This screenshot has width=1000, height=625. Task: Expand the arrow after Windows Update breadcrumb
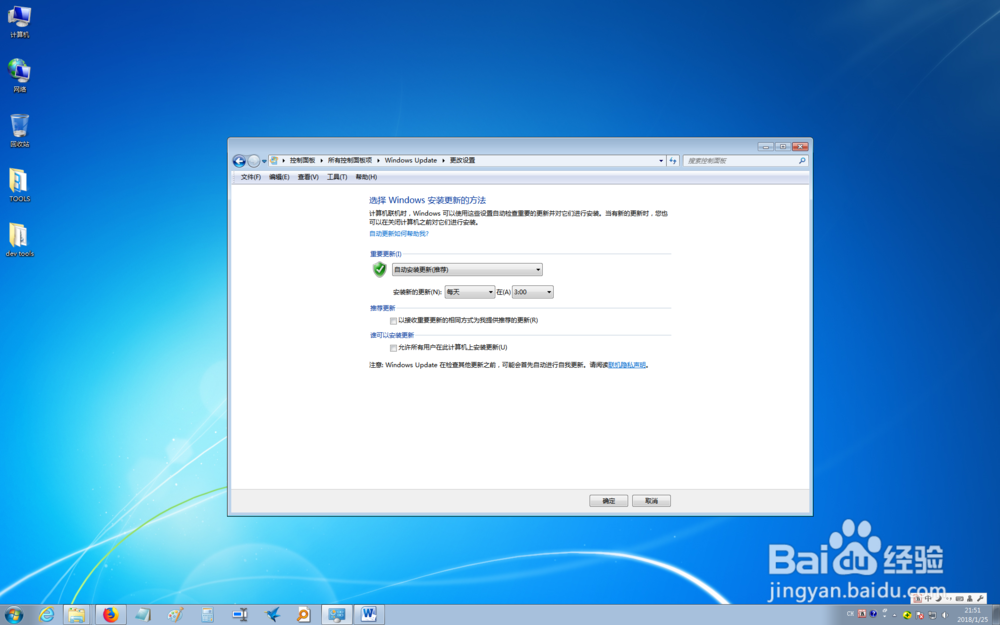tap(443, 161)
